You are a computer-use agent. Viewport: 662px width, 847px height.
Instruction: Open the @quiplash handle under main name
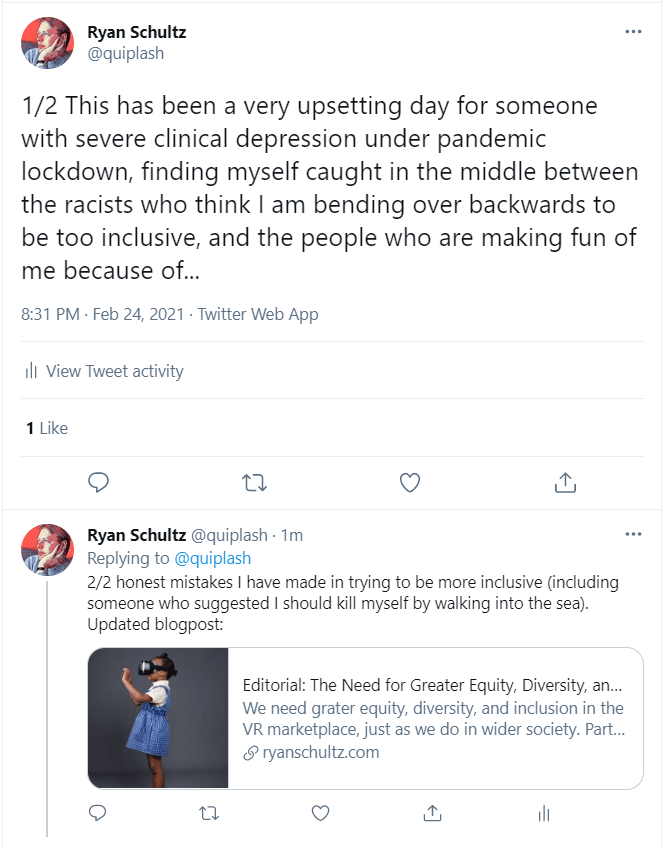tap(126, 53)
